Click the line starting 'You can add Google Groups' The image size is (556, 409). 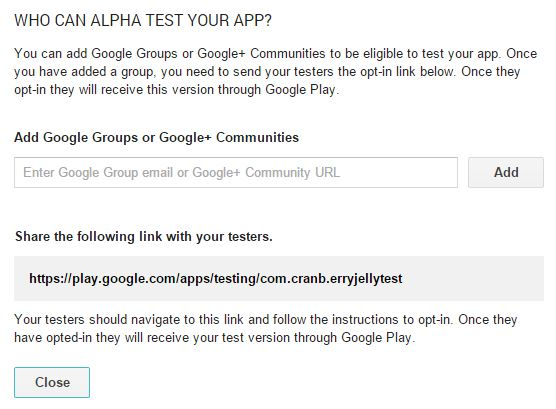pyautogui.click(x=276, y=54)
